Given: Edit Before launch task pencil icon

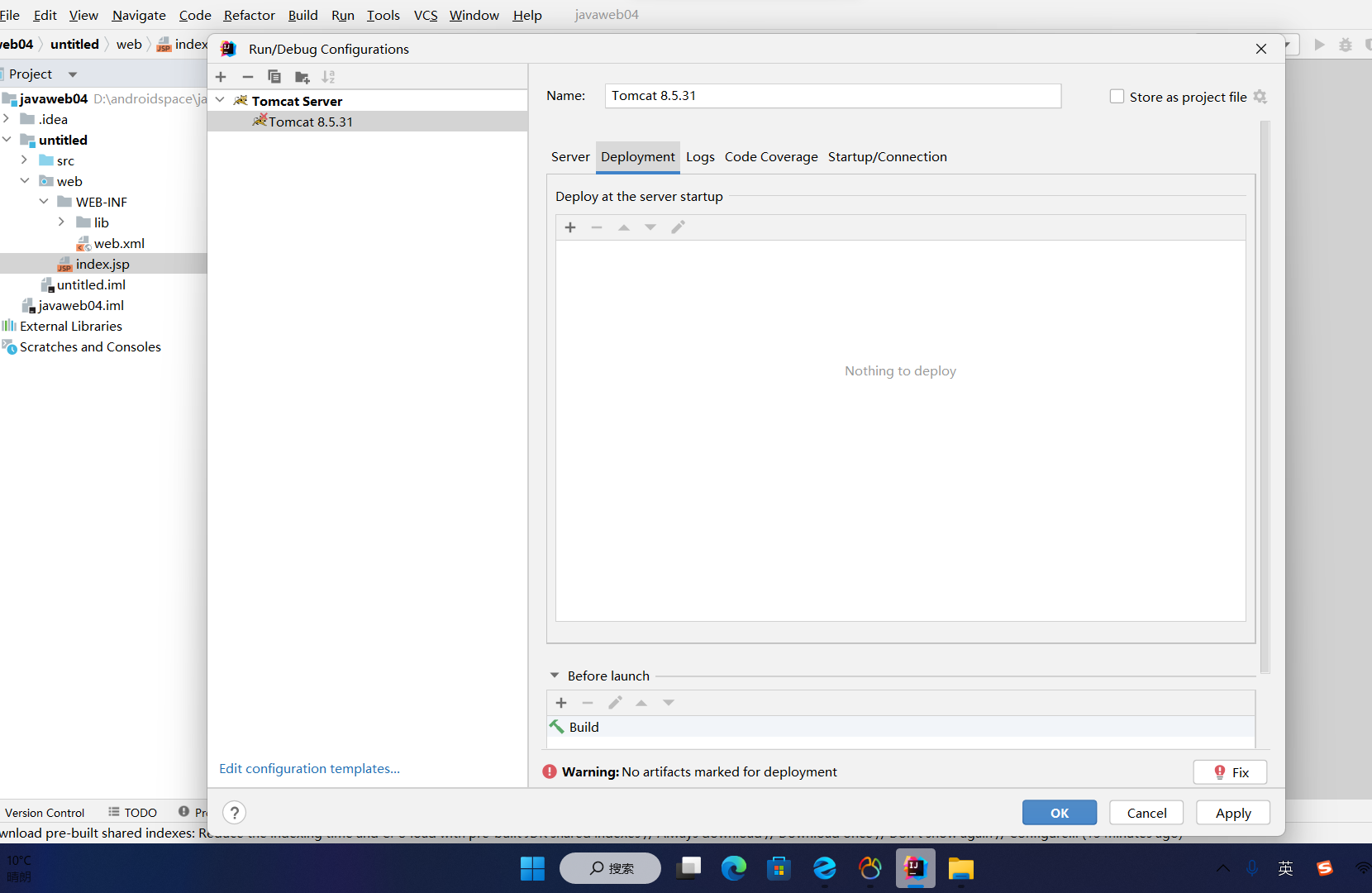Looking at the screenshot, I should point(615,703).
